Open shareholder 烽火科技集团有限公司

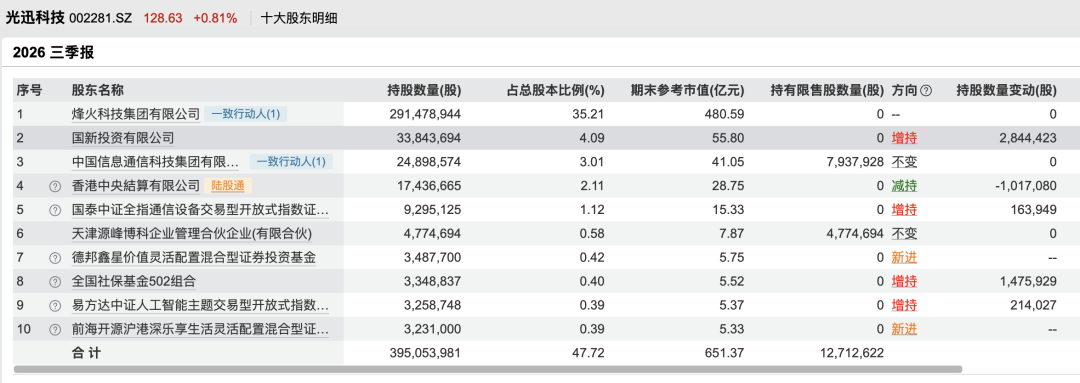pos(136,114)
